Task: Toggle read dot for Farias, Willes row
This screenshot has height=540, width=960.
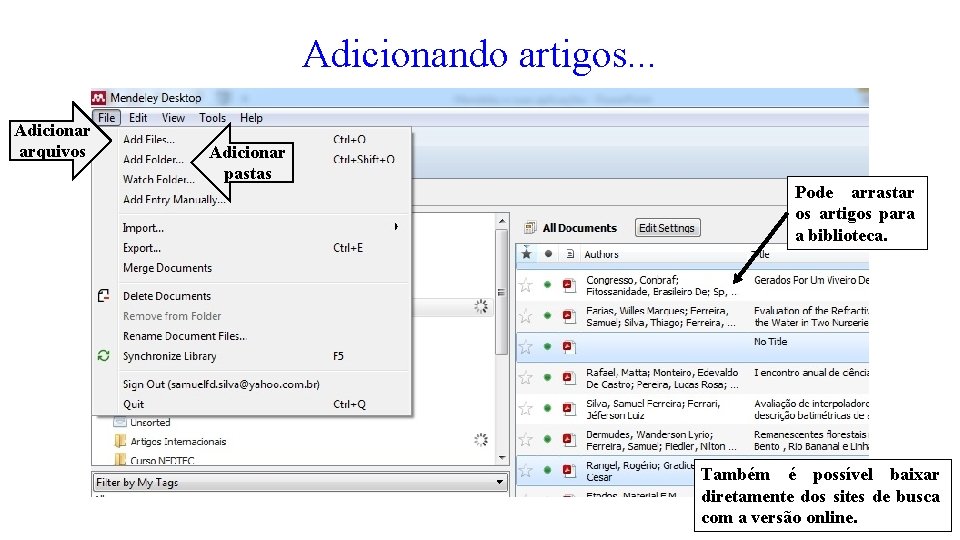Action: pos(547,316)
